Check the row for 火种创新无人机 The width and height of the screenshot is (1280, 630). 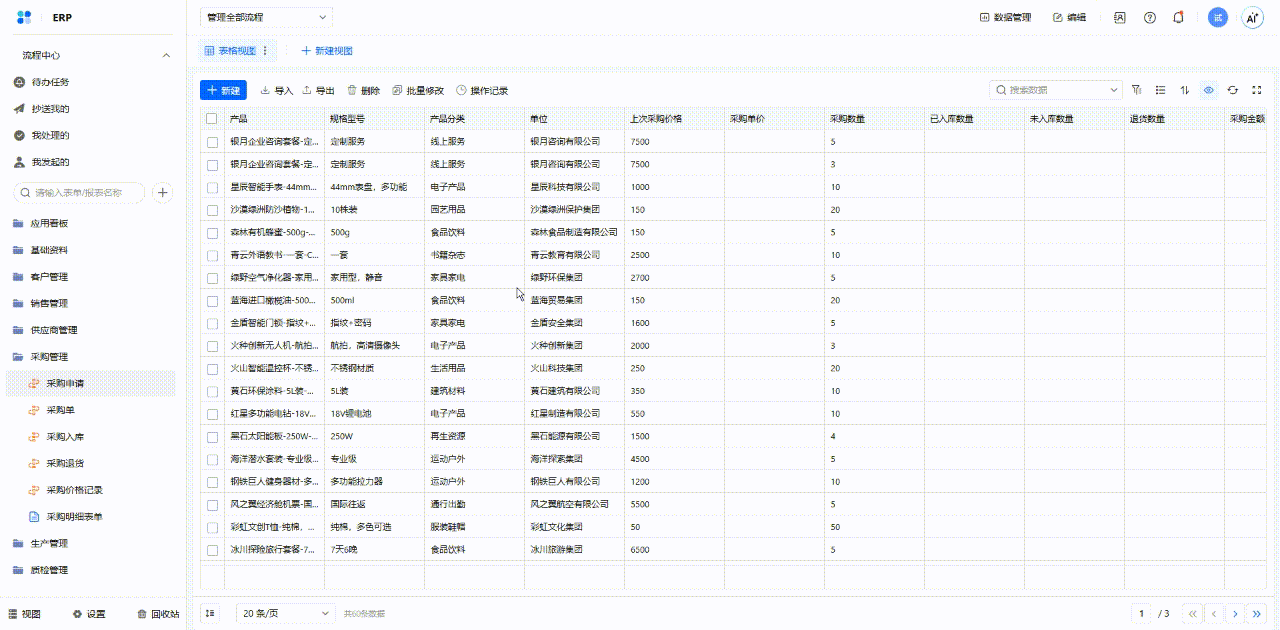click(x=212, y=346)
